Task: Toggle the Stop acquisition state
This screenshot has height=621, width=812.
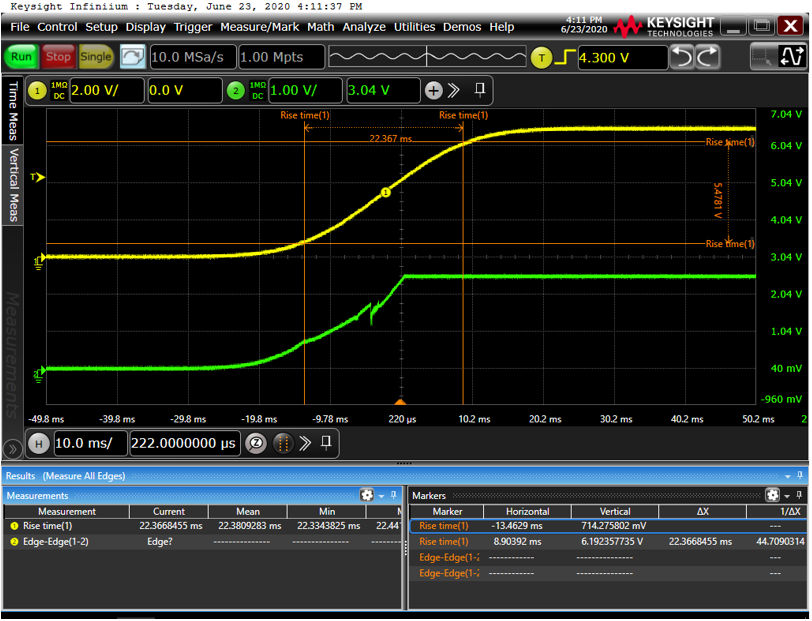Action: 58,57
